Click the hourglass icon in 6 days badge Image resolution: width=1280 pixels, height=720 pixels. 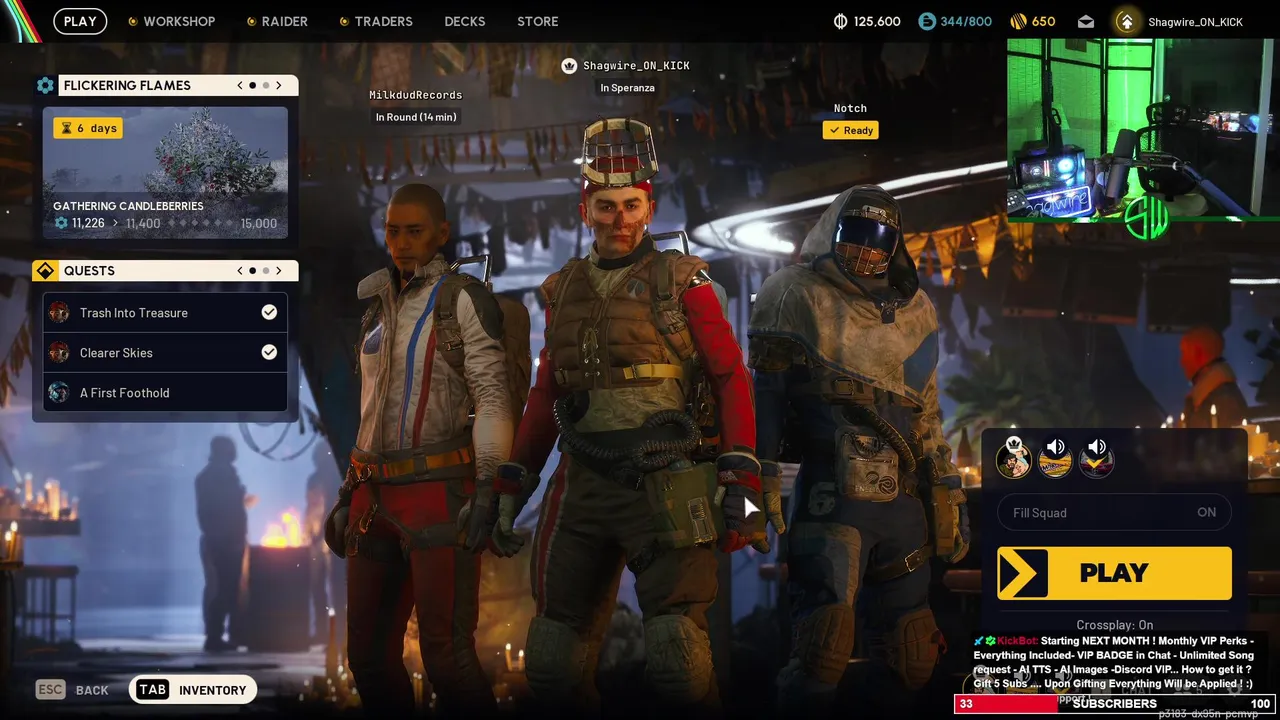click(67, 128)
